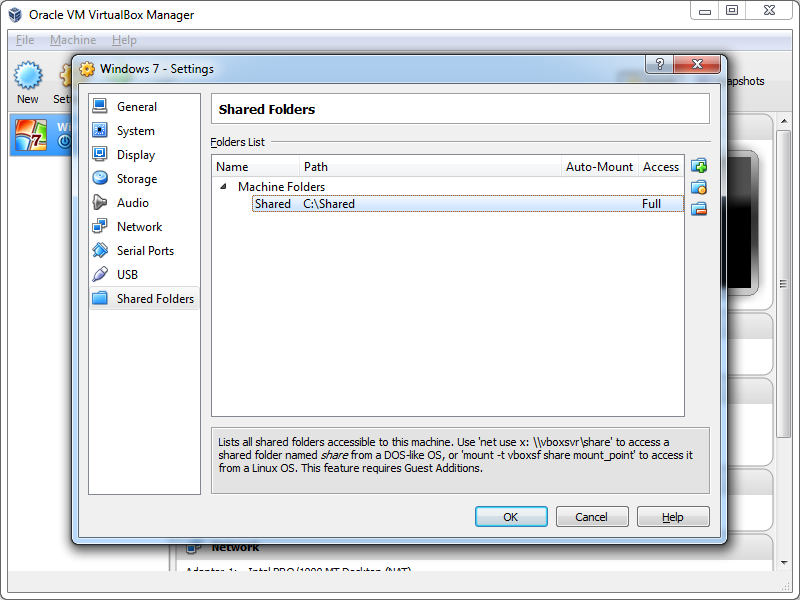800x600 pixels.
Task: Click the Add shared folder icon
Action: (699, 166)
